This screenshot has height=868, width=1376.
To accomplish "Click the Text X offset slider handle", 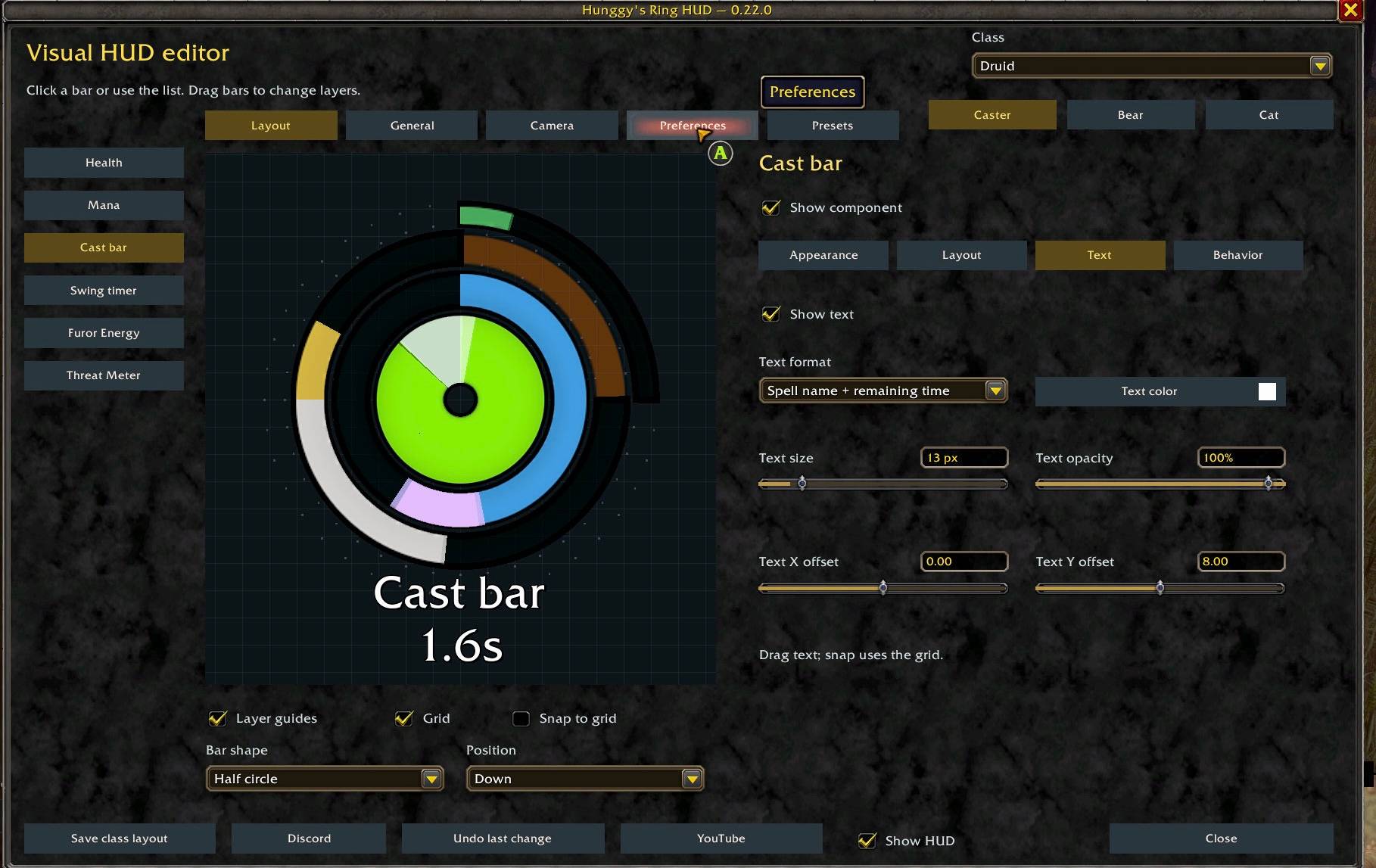I will (883, 588).
